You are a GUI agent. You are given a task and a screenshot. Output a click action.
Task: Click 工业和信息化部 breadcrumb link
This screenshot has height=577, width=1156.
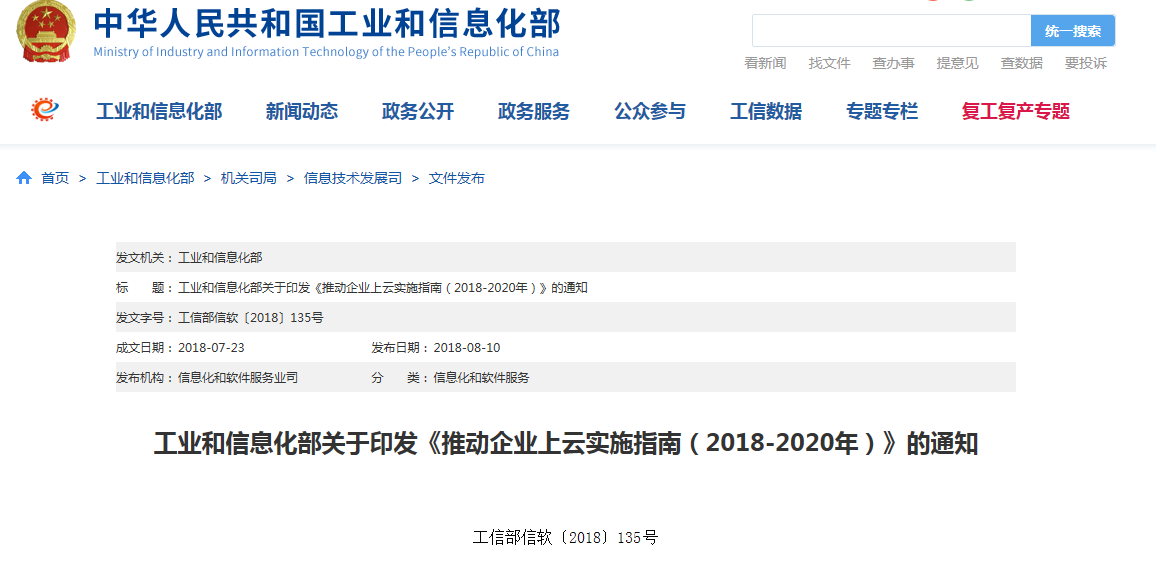click(x=145, y=178)
